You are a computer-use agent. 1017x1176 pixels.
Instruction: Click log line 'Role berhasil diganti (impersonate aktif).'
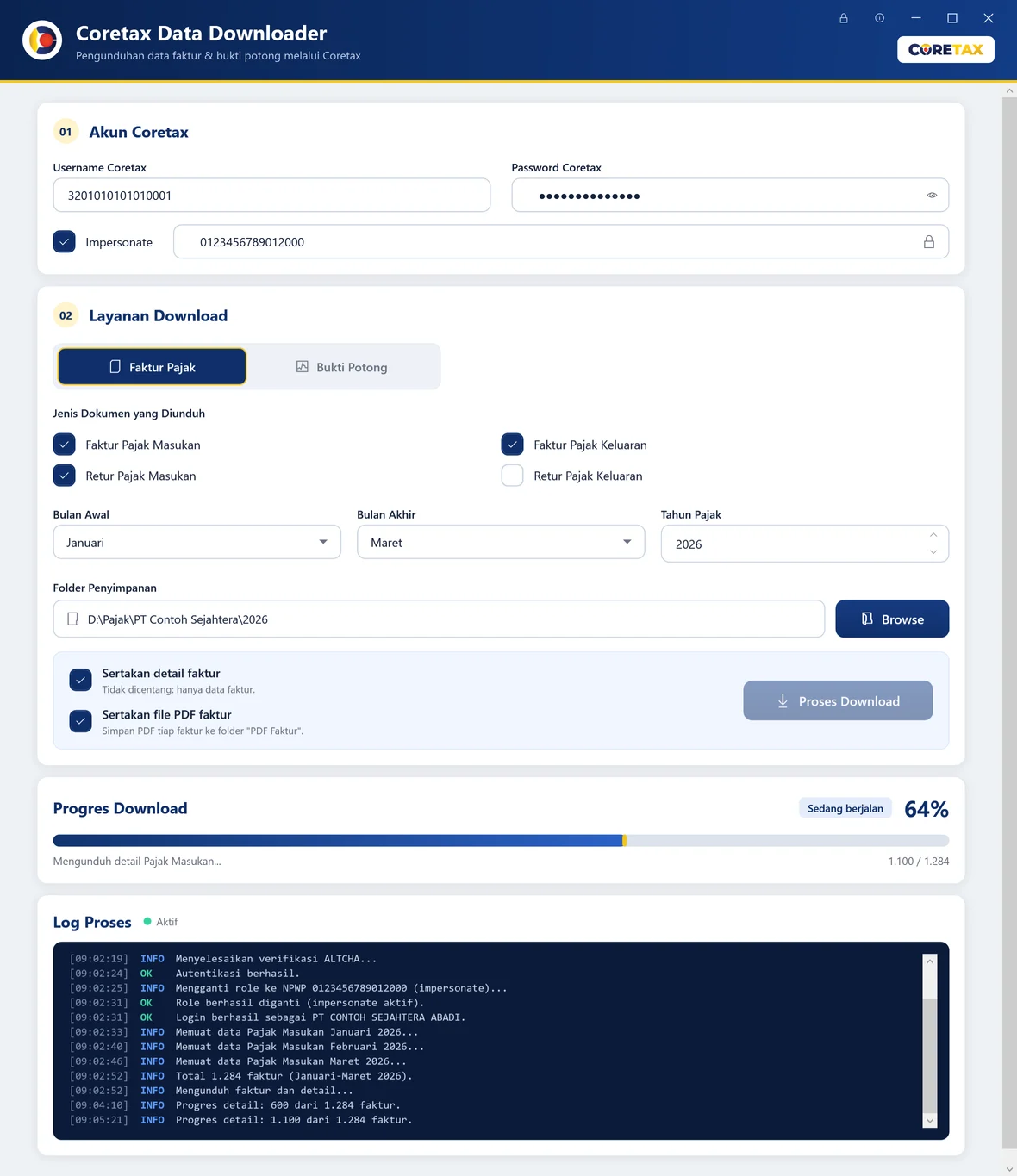[300, 1003]
